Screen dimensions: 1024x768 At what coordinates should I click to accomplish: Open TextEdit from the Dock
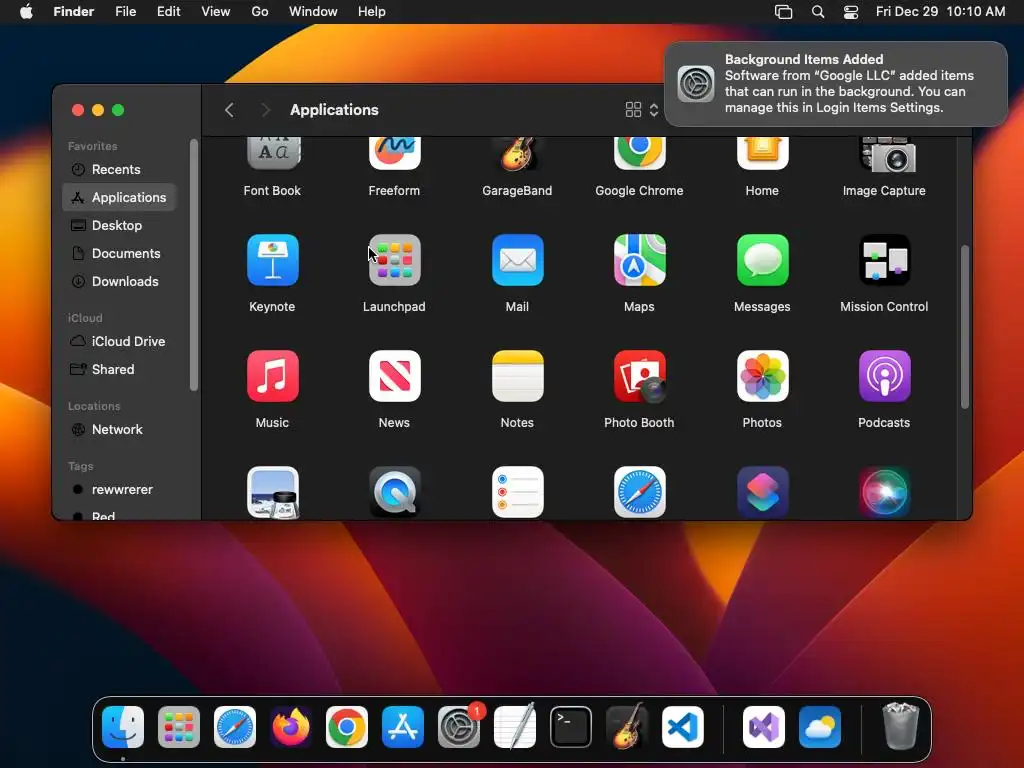tap(515, 727)
